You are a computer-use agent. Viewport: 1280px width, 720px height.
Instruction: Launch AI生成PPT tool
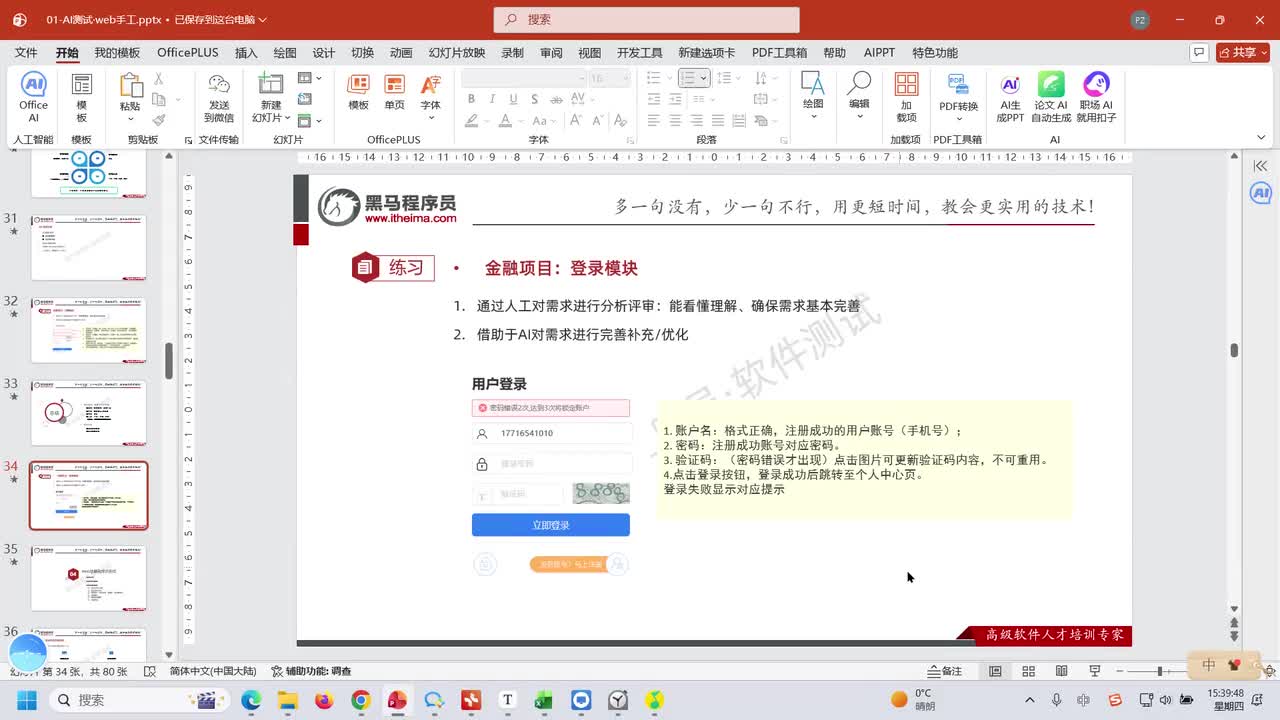[1011, 97]
